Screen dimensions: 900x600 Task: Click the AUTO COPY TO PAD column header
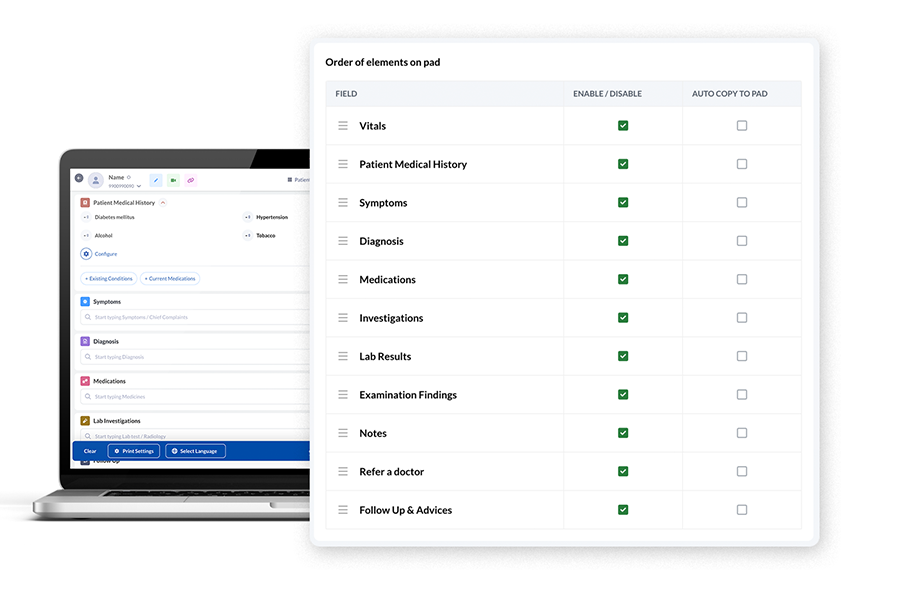[730, 94]
